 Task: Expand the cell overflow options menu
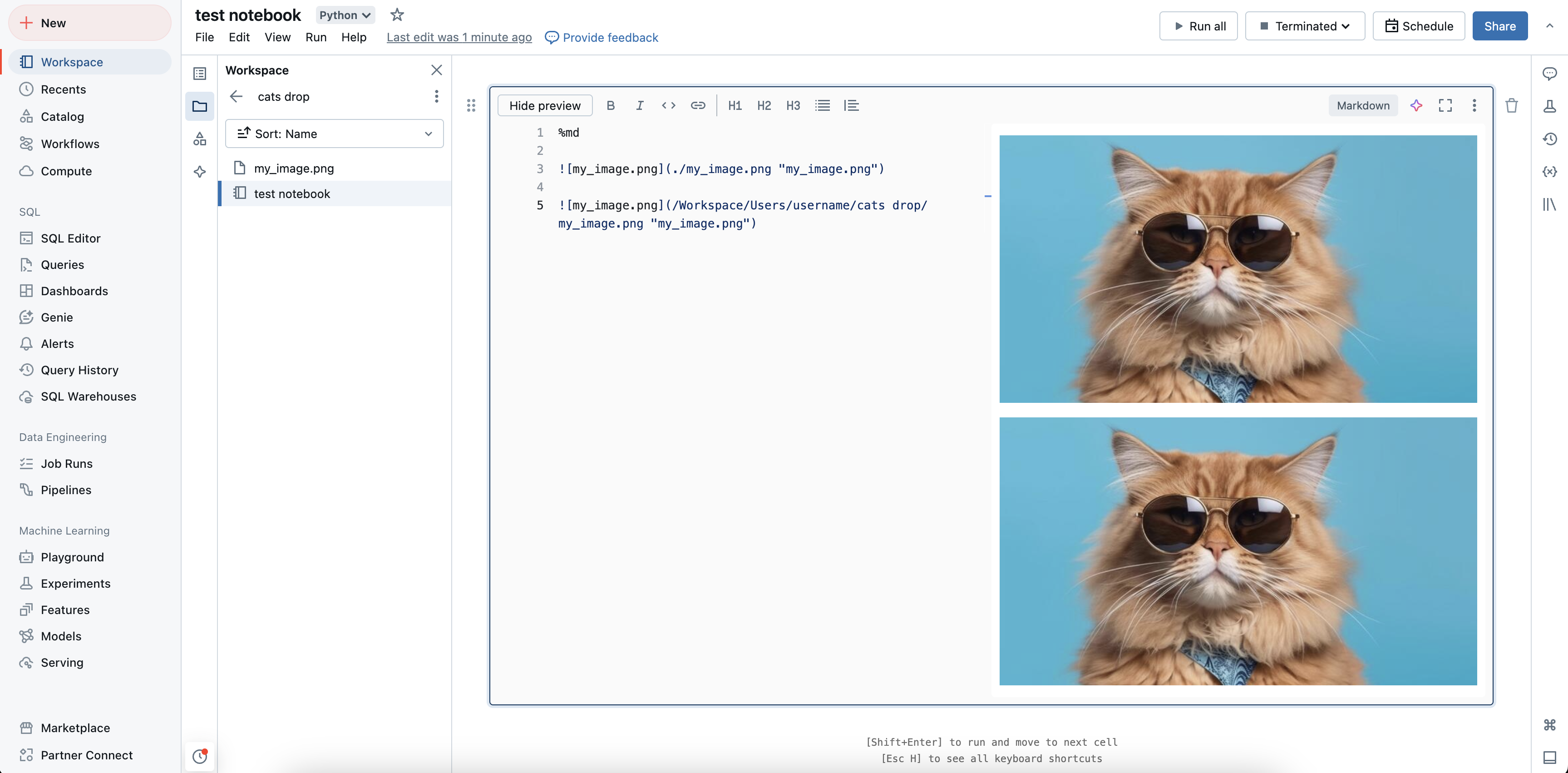(1475, 105)
